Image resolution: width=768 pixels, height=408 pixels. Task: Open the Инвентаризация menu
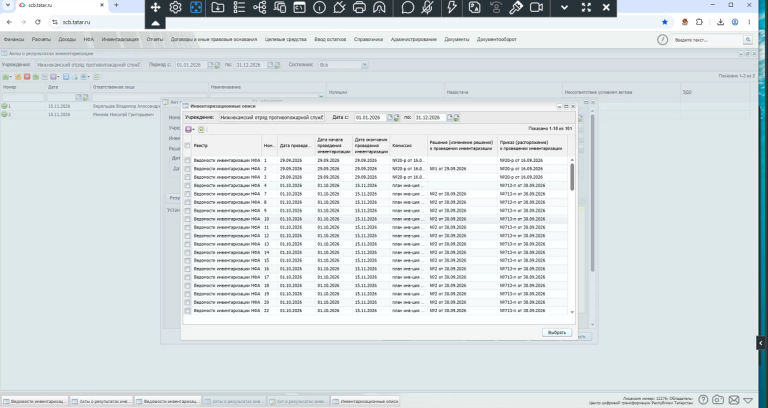tap(120, 39)
